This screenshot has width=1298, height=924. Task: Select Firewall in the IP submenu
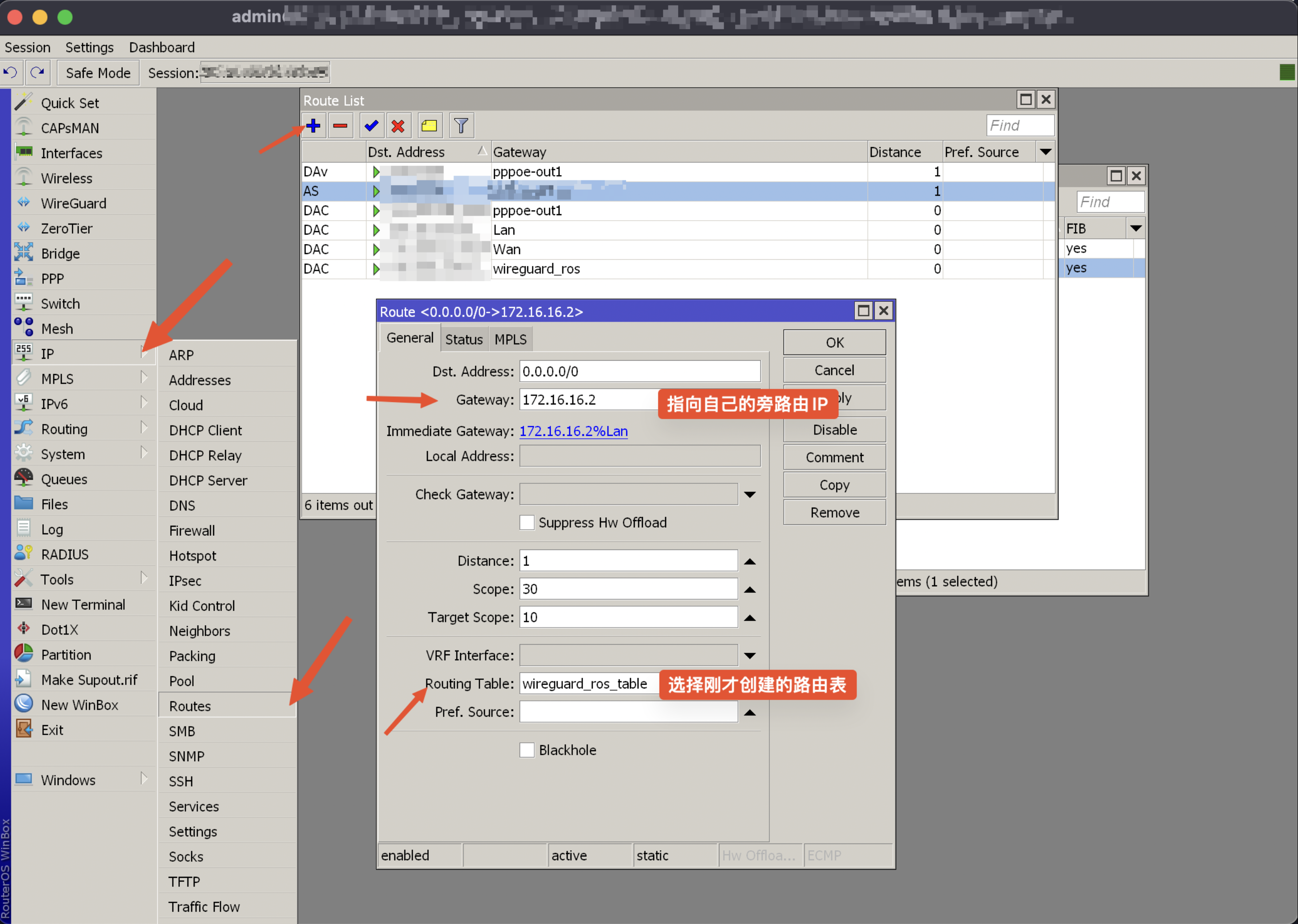(192, 530)
